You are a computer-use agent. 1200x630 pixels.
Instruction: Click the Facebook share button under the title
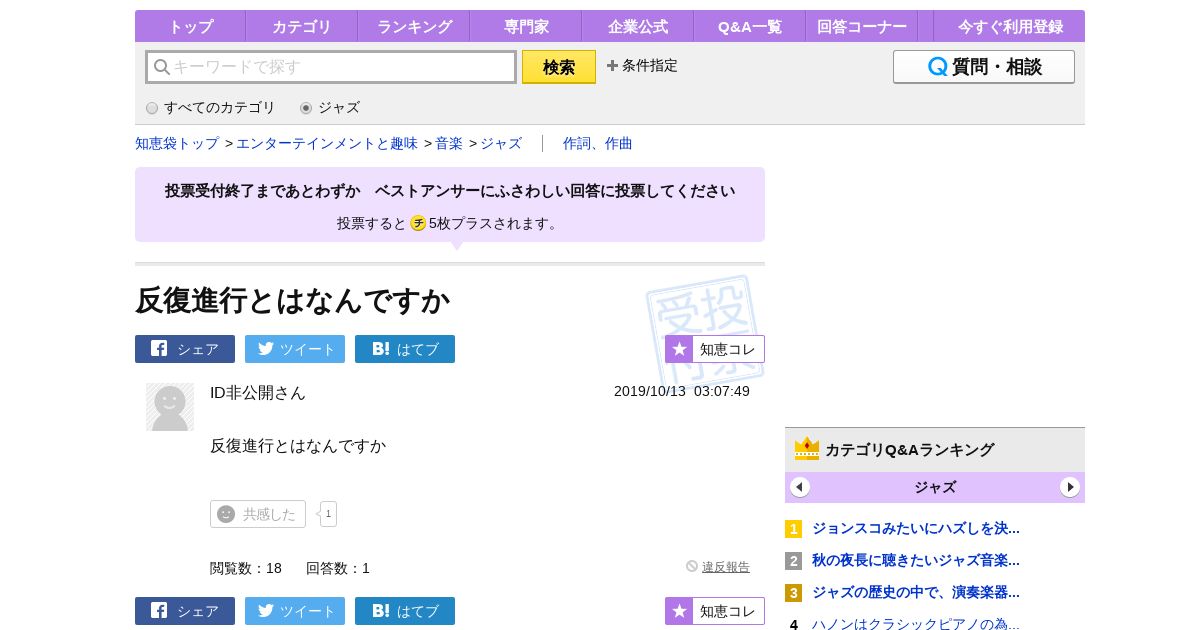(185, 349)
